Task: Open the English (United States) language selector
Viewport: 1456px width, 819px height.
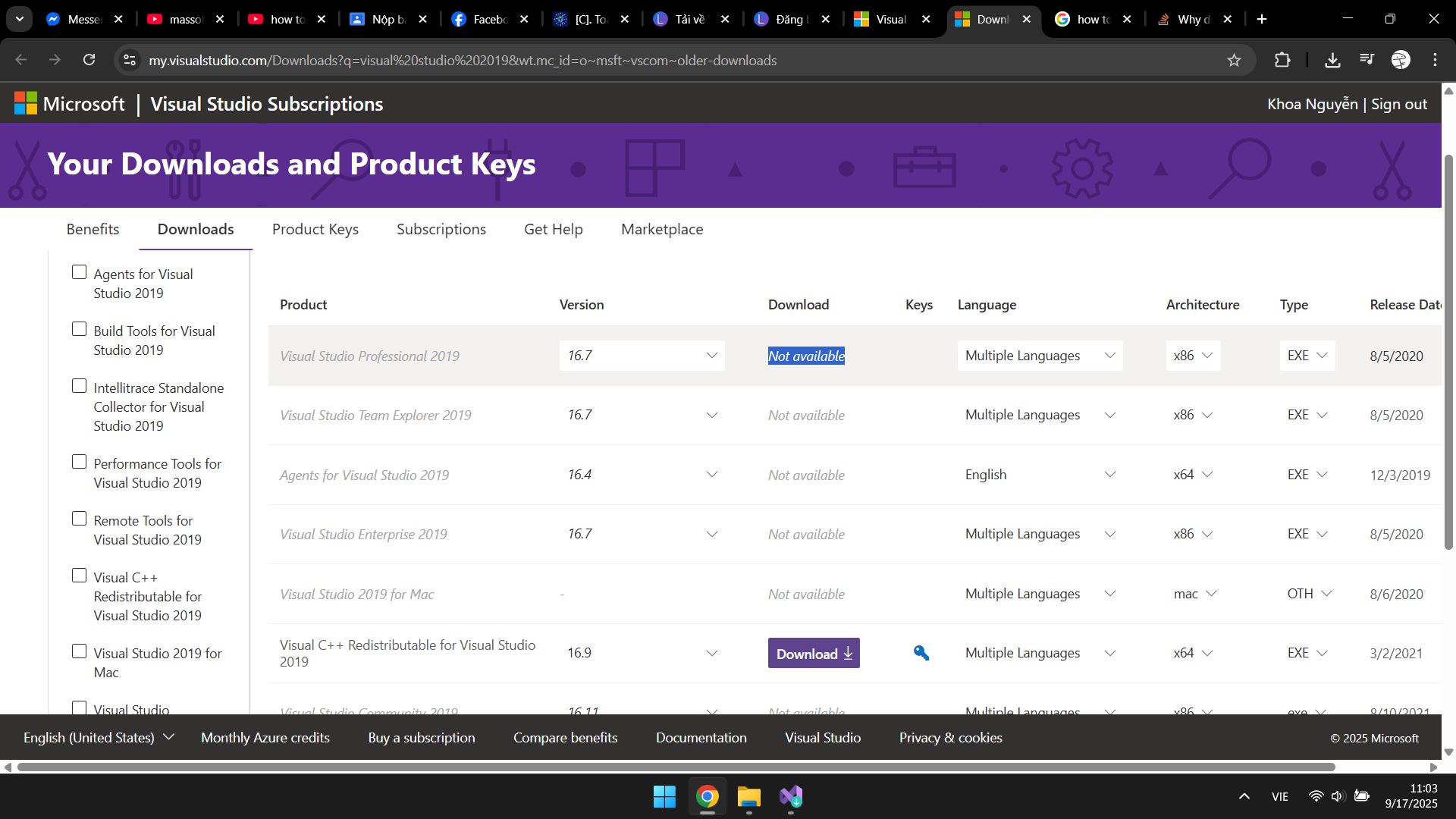Action: [x=98, y=736]
